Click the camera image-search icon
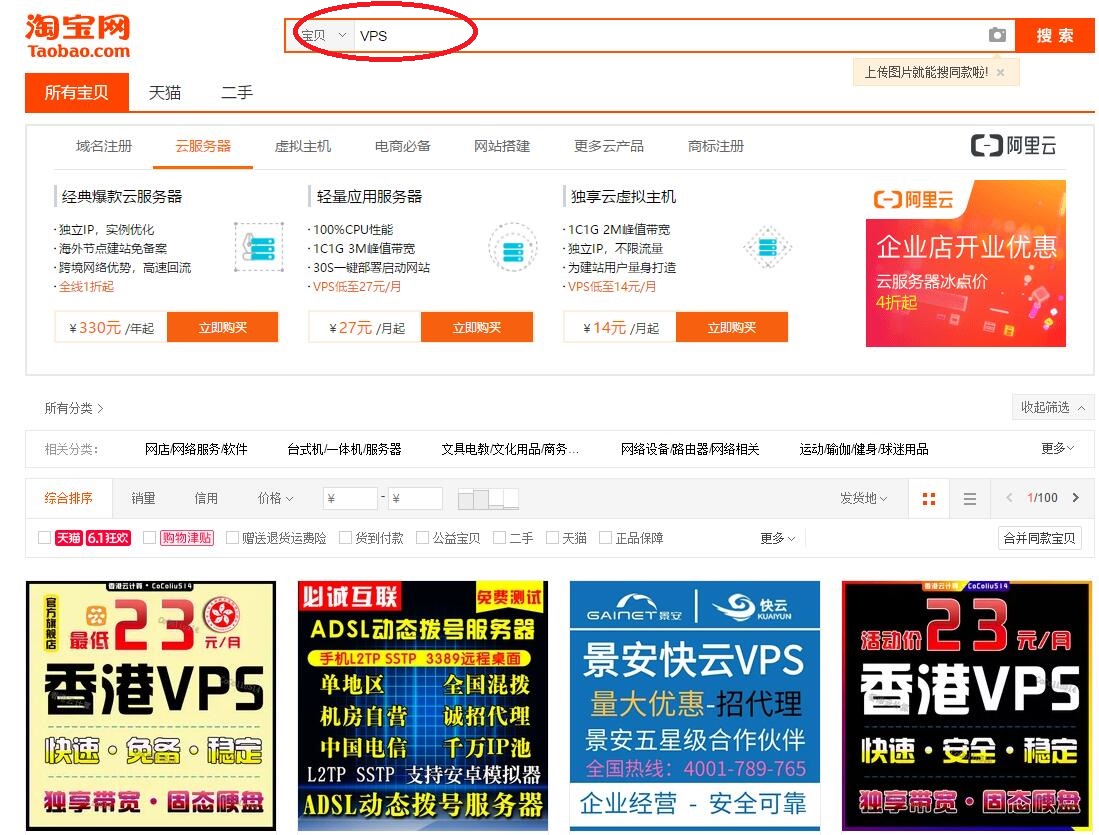The image size is (1099, 835). click(x=997, y=35)
